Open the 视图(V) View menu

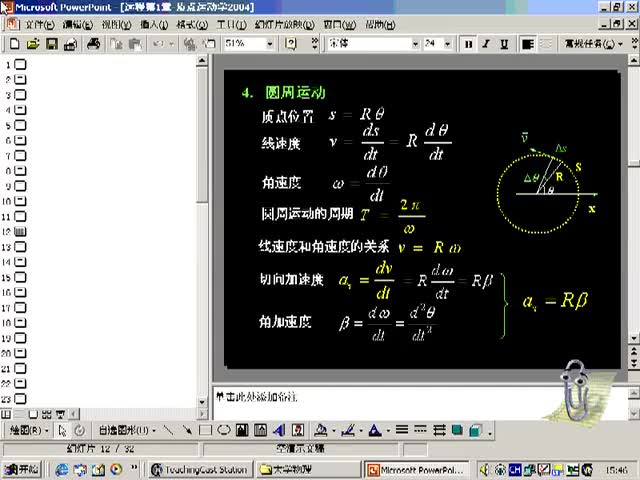pos(116,25)
